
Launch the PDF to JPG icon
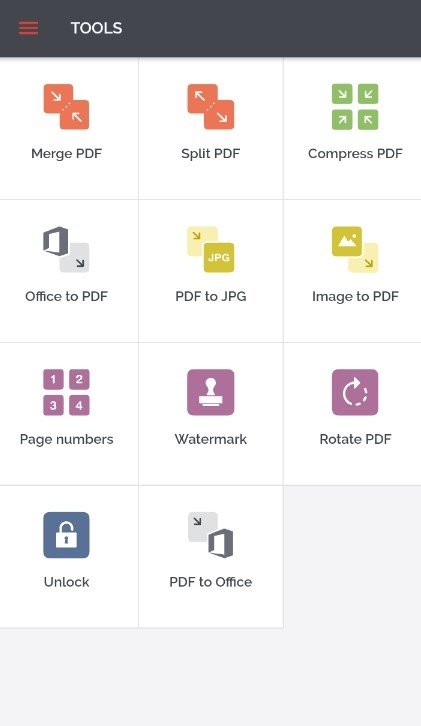click(x=211, y=249)
